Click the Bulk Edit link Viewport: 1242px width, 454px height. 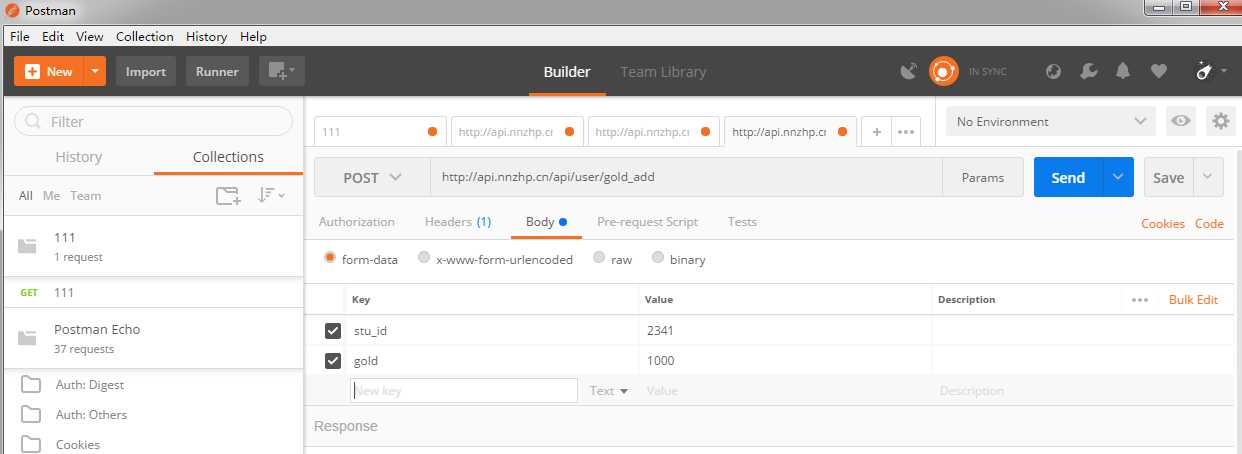1193,300
